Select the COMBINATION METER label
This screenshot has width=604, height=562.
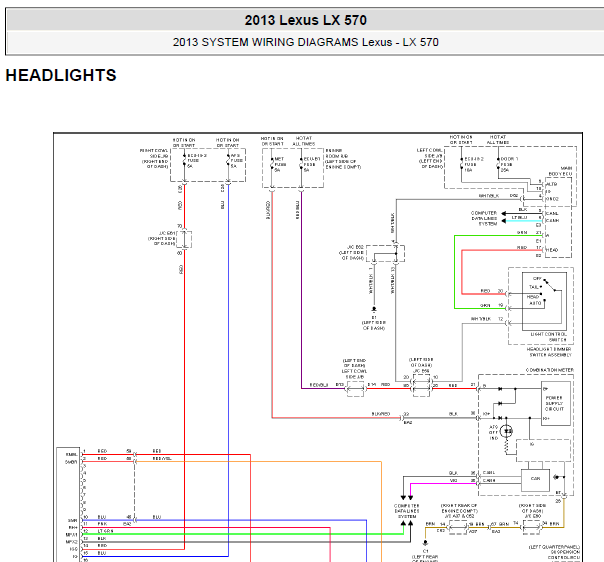point(550,370)
